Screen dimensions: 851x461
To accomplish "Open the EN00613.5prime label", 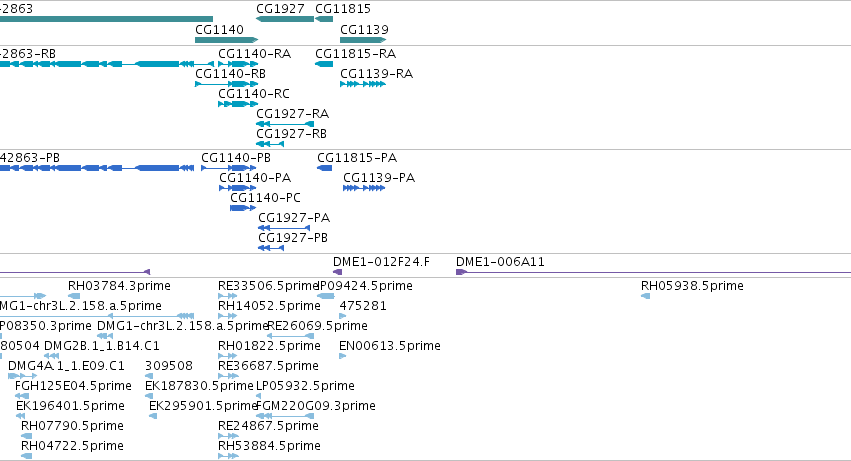I will pyautogui.click(x=390, y=346).
